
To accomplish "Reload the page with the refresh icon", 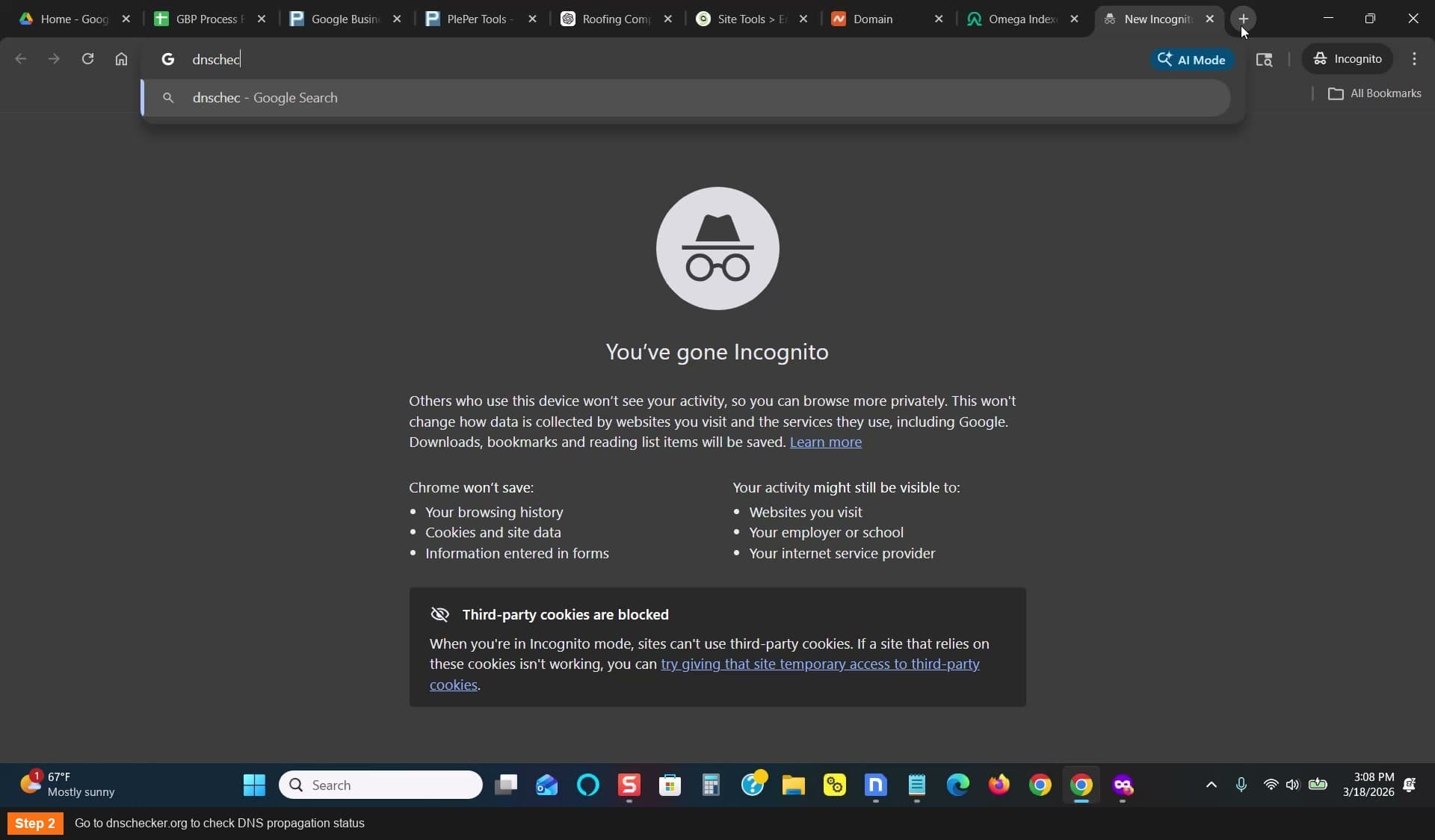I will click(x=87, y=59).
